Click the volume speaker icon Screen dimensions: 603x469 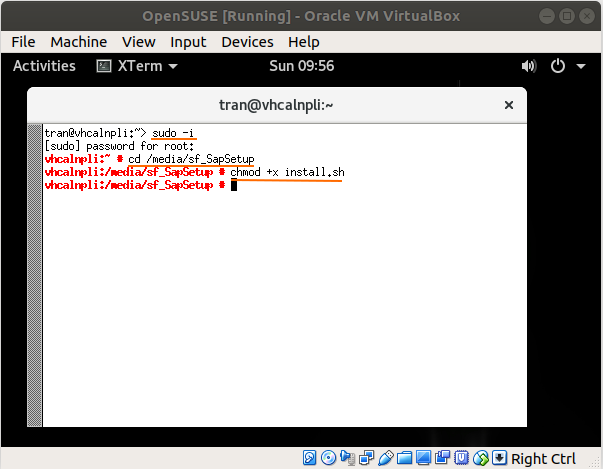coord(529,66)
